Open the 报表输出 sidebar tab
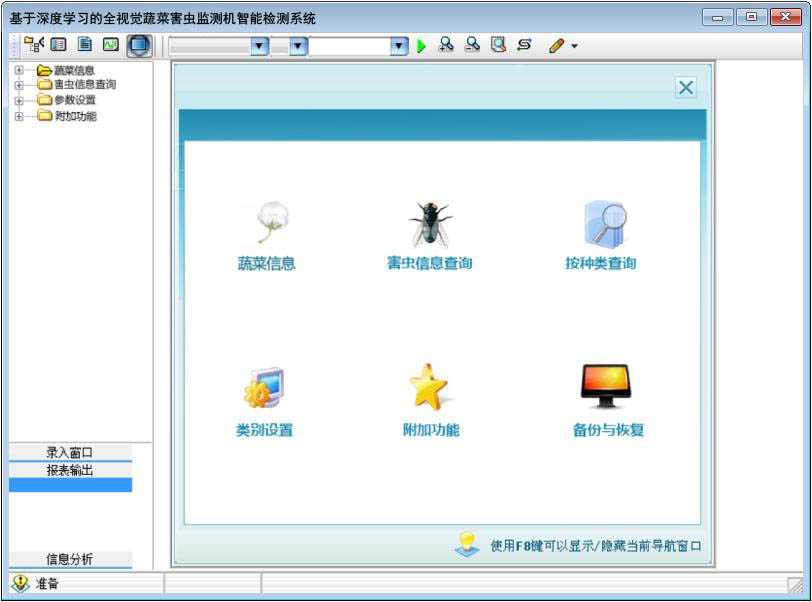 pyautogui.click(x=70, y=470)
